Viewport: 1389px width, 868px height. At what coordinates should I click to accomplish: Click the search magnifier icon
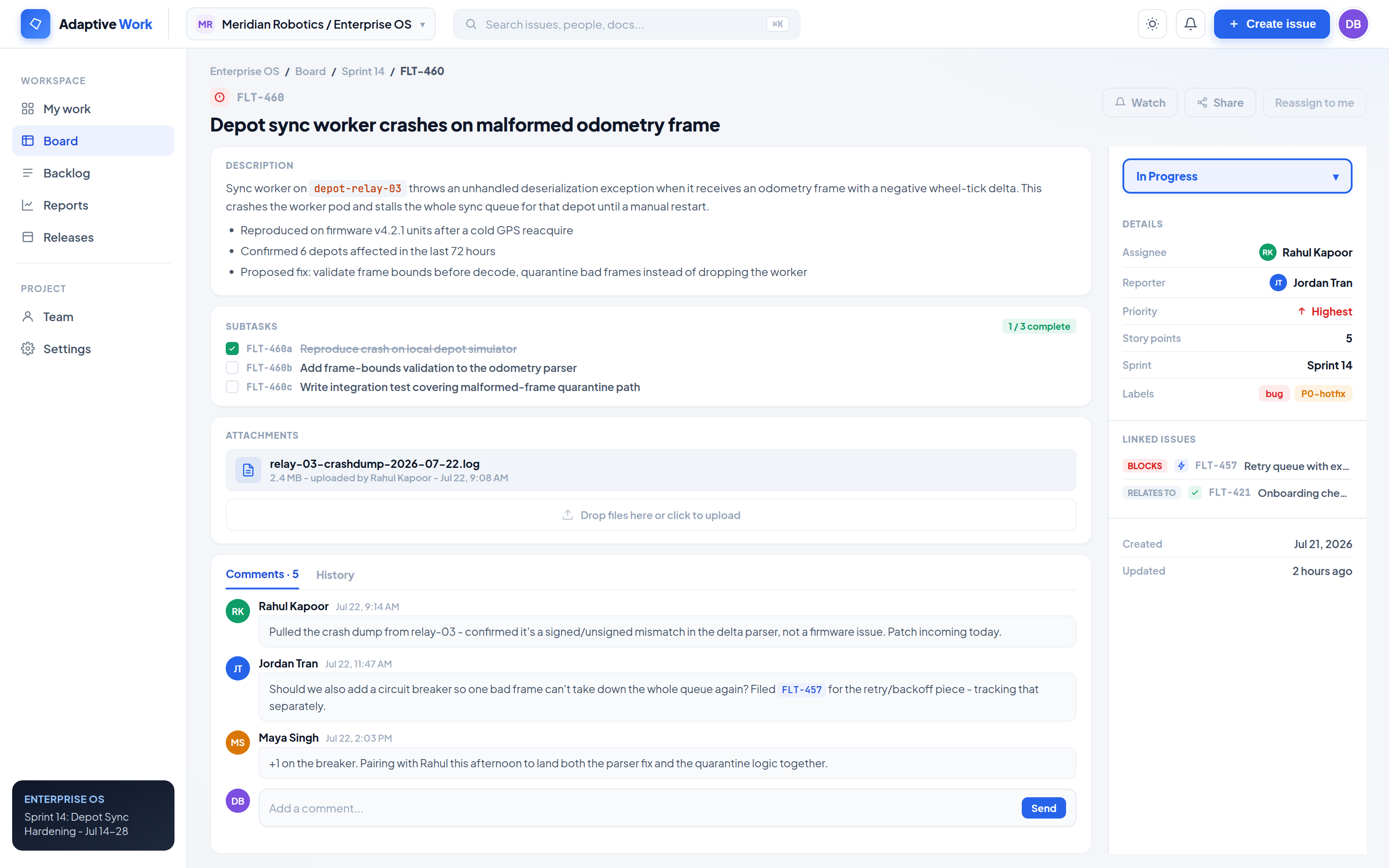click(x=471, y=24)
